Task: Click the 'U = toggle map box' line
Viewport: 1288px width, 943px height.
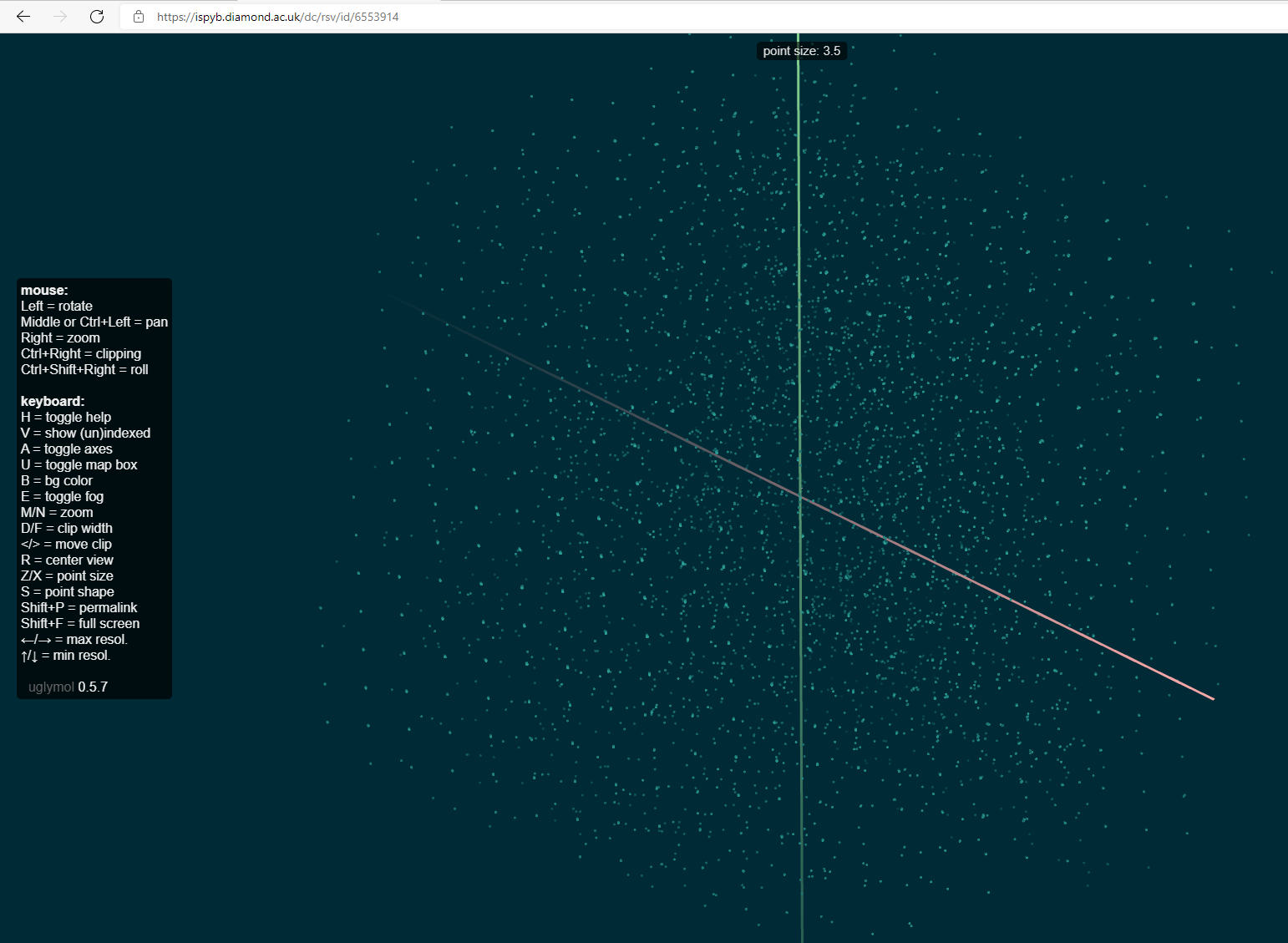Action: tap(79, 465)
